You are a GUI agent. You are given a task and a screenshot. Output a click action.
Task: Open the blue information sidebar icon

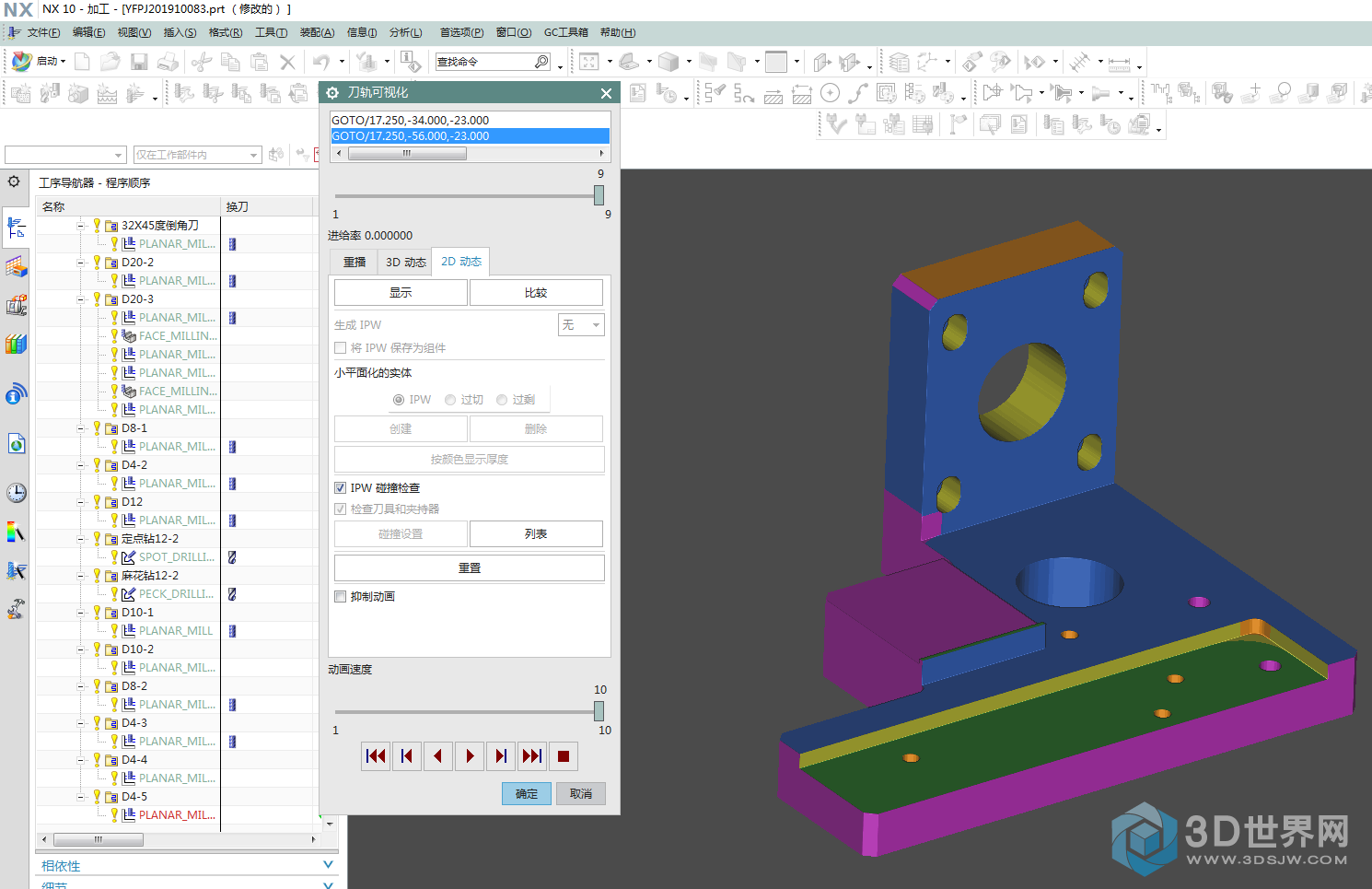(x=16, y=395)
